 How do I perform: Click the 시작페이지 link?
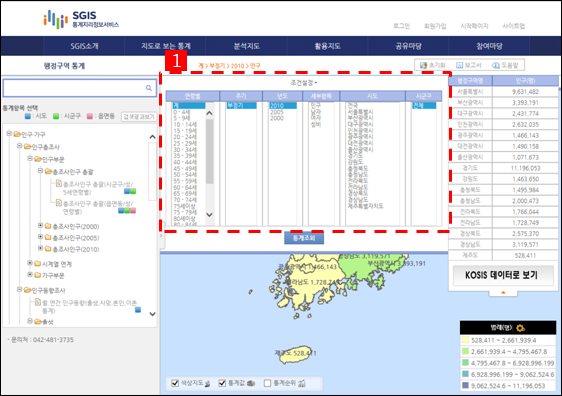coord(475,26)
